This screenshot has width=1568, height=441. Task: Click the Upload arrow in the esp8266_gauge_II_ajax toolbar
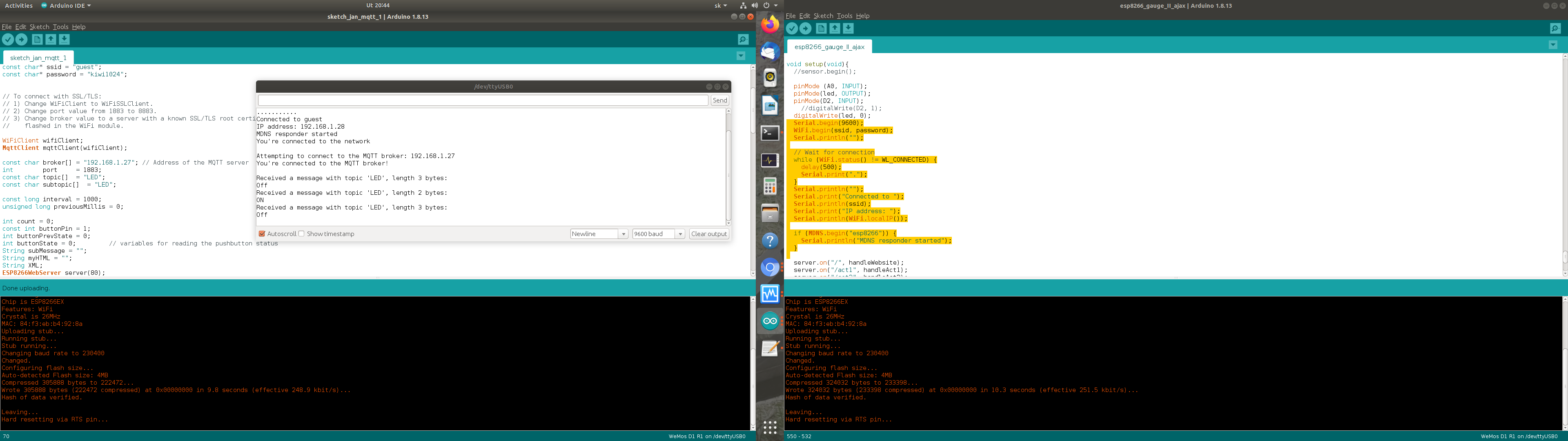pos(805,29)
